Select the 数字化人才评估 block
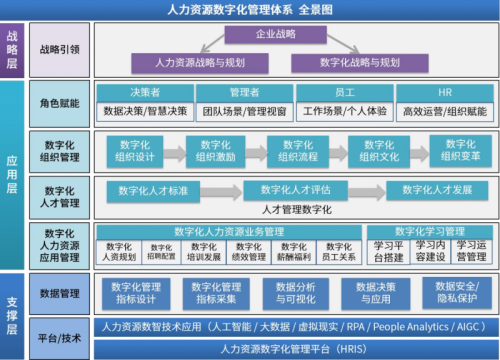This screenshot has width=500, height=360. coord(295,190)
